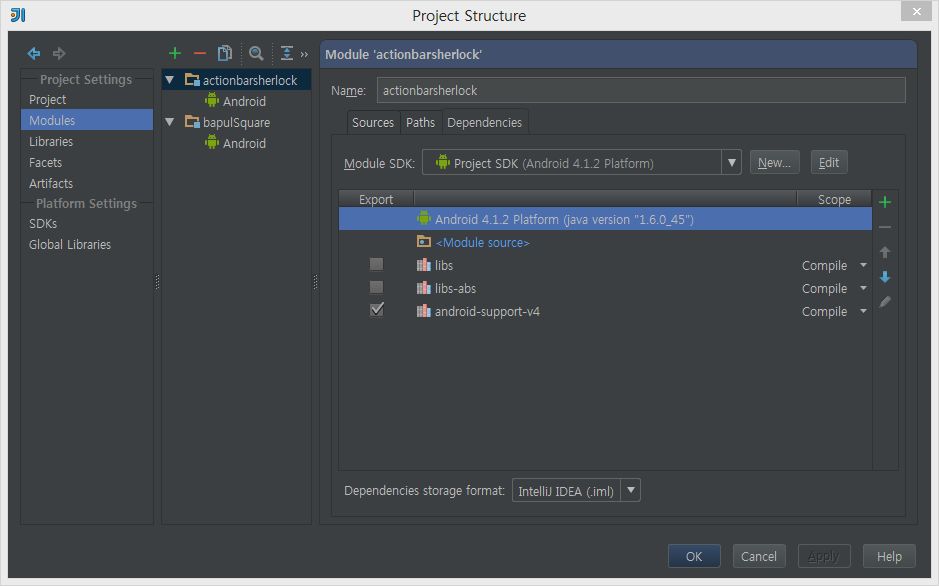The width and height of the screenshot is (939, 586).
Task: Remove selected module with red minus
Action: pos(200,54)
